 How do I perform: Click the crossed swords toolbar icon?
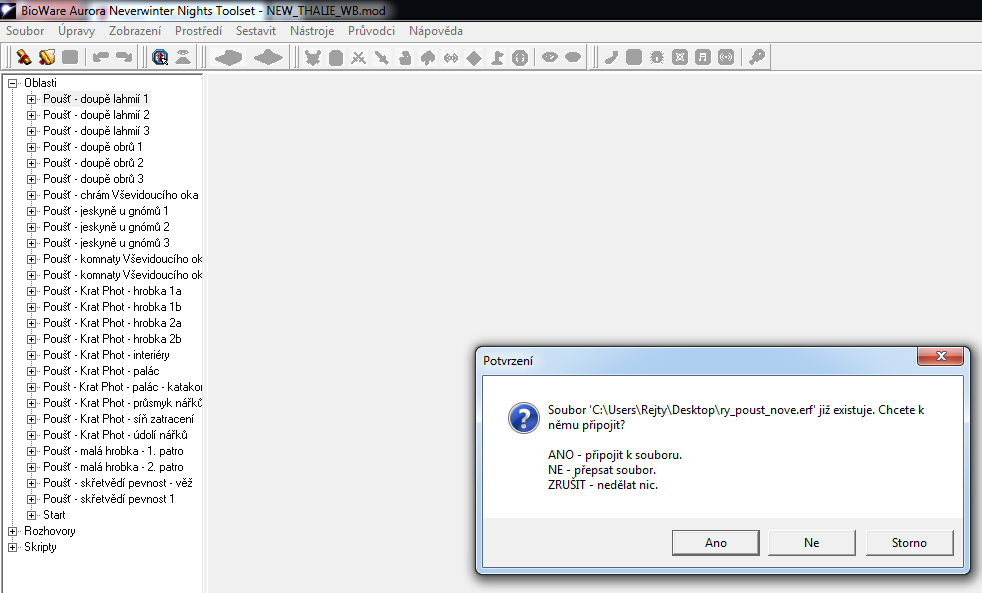coord(359,57)
